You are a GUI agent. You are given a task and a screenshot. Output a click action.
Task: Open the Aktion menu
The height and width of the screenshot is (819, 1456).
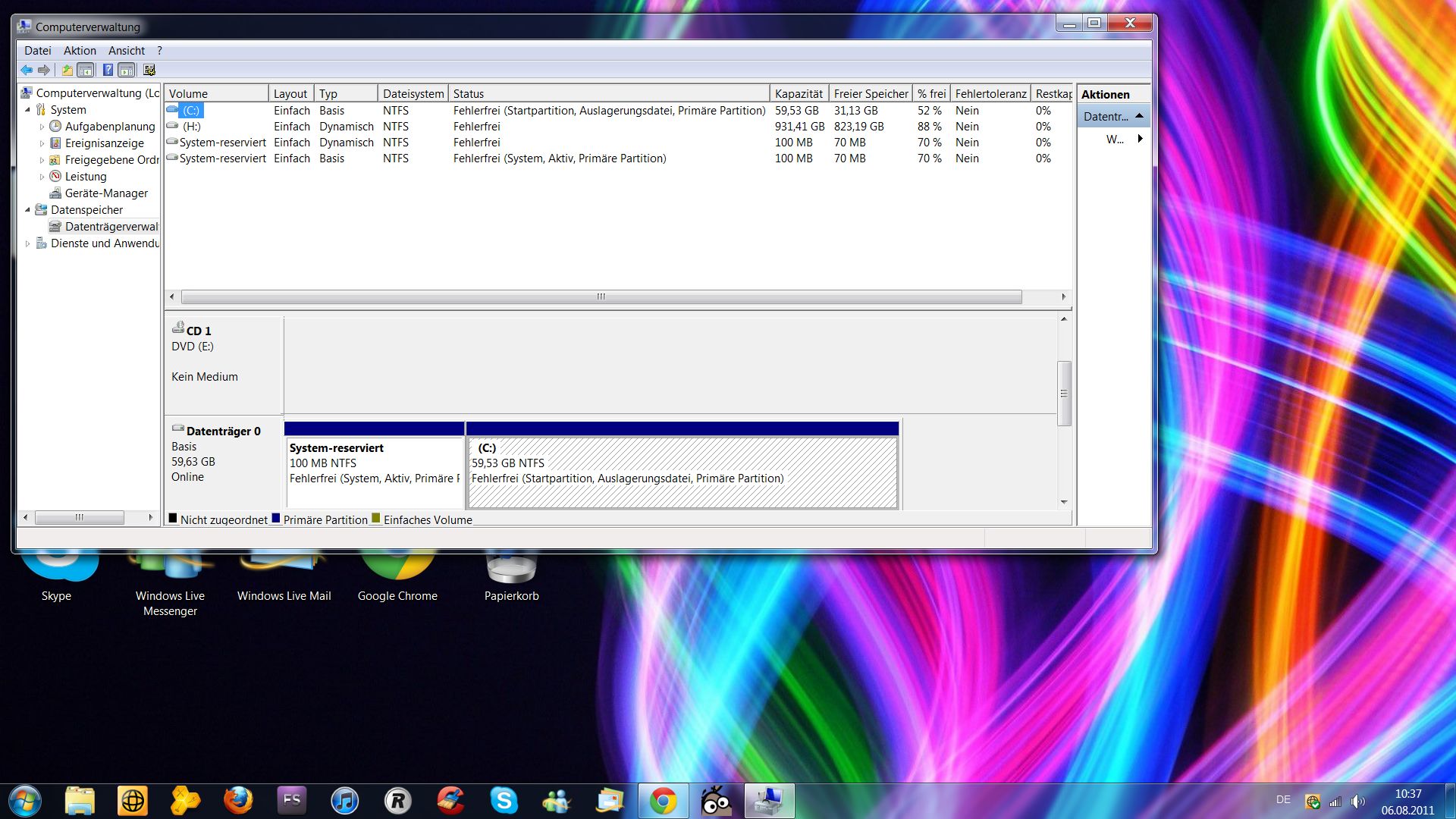(80, 51)
